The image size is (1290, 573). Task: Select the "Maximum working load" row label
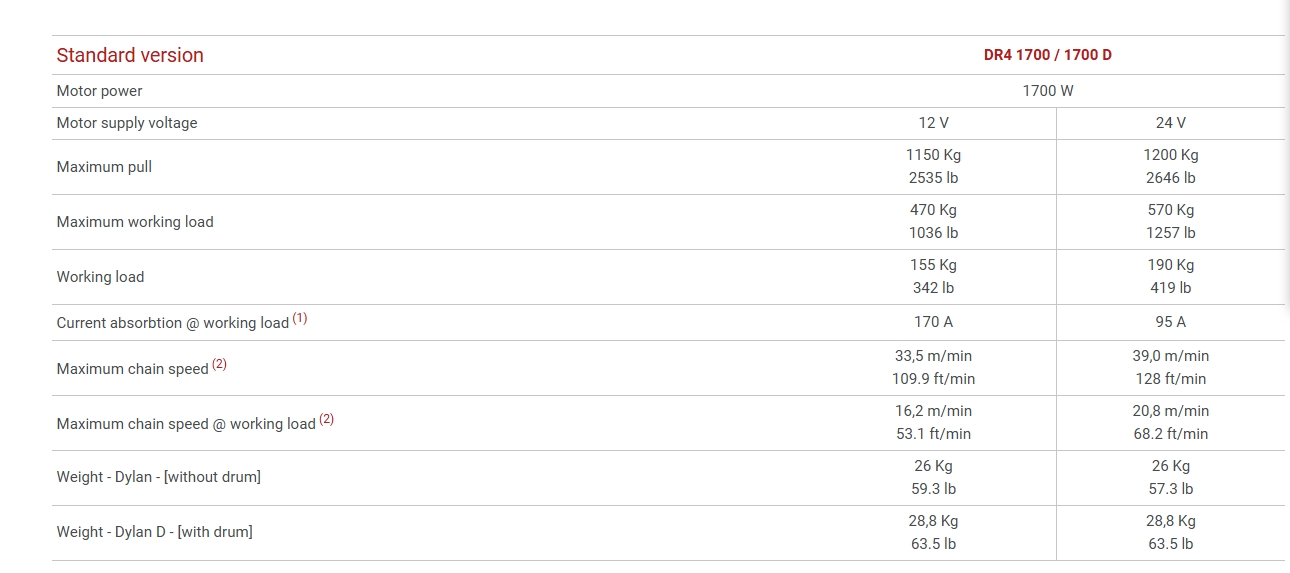pyautogui.click(x=135, y=222)
